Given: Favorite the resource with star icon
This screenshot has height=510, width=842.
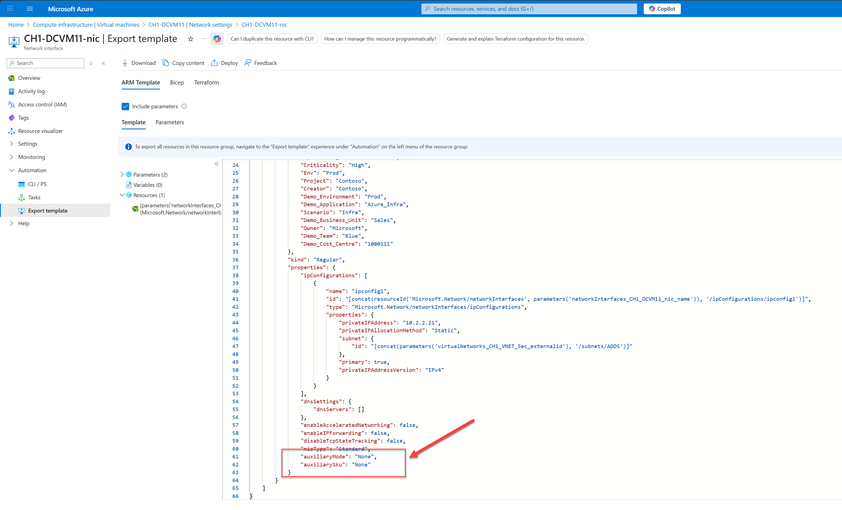Looking at the screenshot, I should (190, 39).
